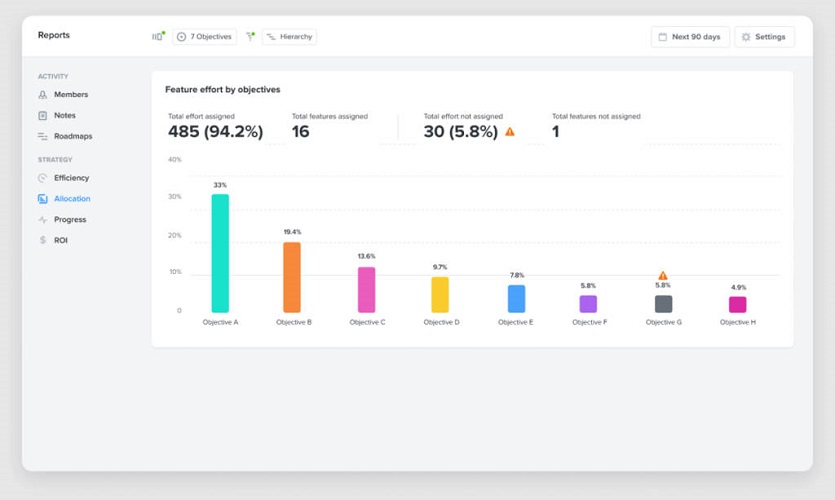Click the filter icon with green dot
Image resolution: width=835 pixels, height=500 pixels.
tap(250, 37)
